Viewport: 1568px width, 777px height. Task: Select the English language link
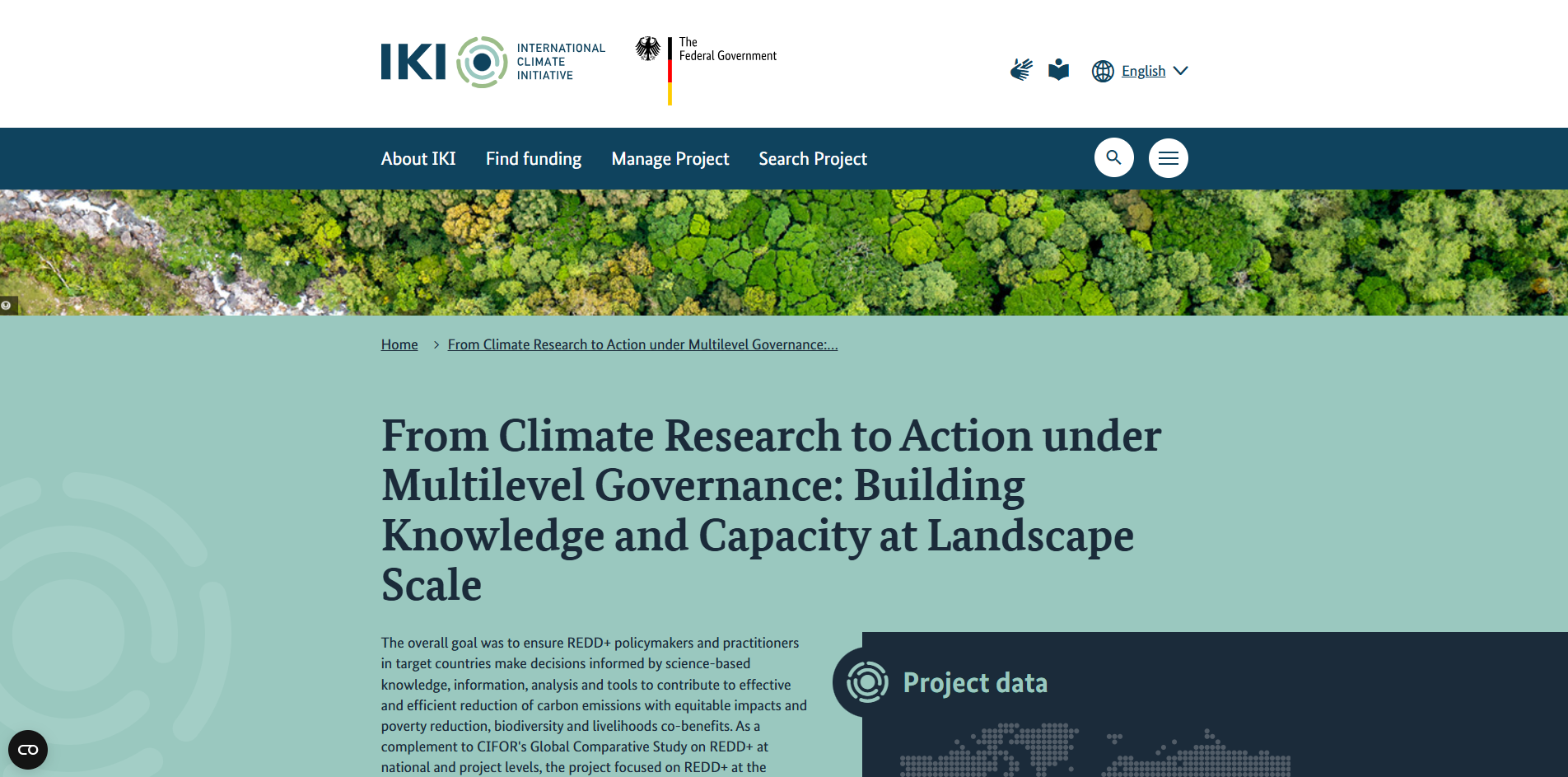point(1143,71)
